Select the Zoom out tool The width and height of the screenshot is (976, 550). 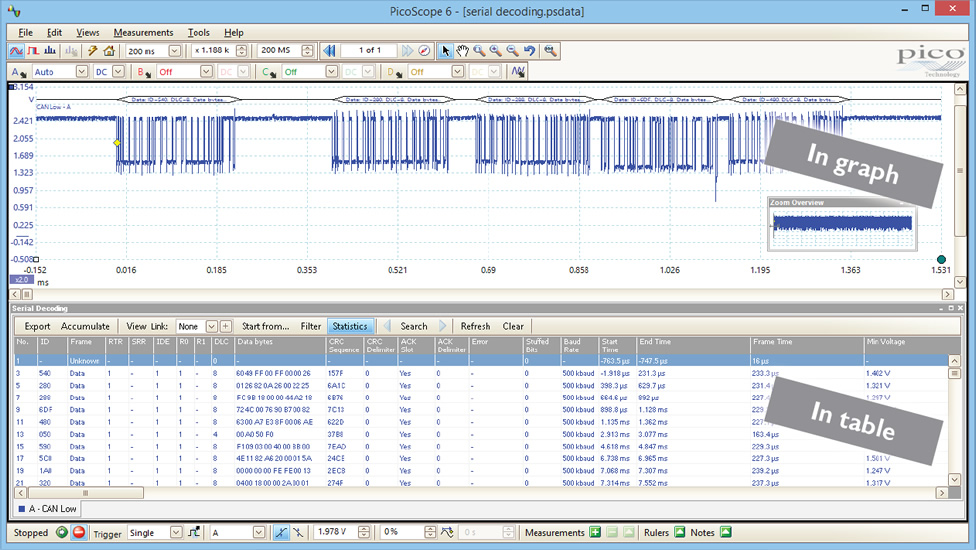(512, 50)
